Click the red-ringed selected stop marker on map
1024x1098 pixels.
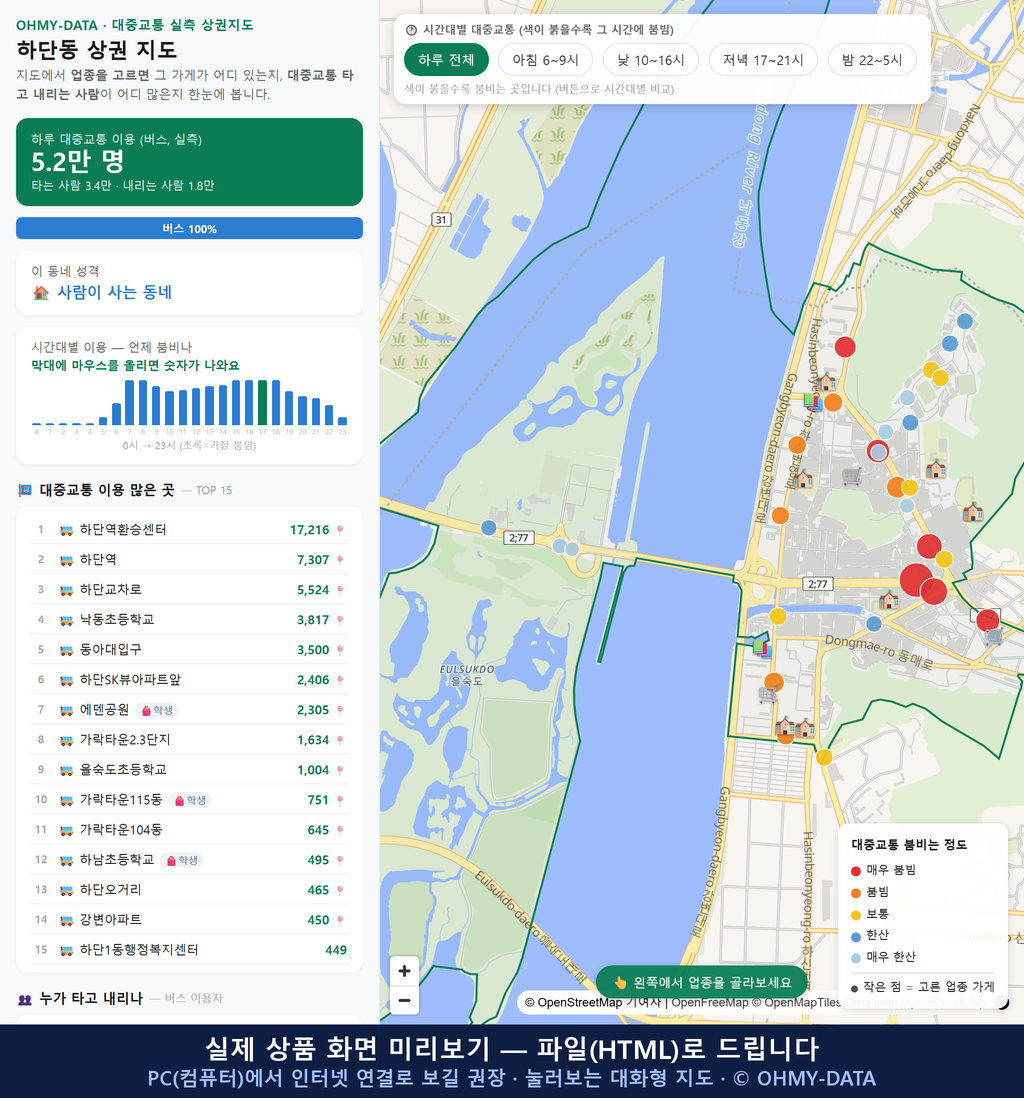(878, 452)
